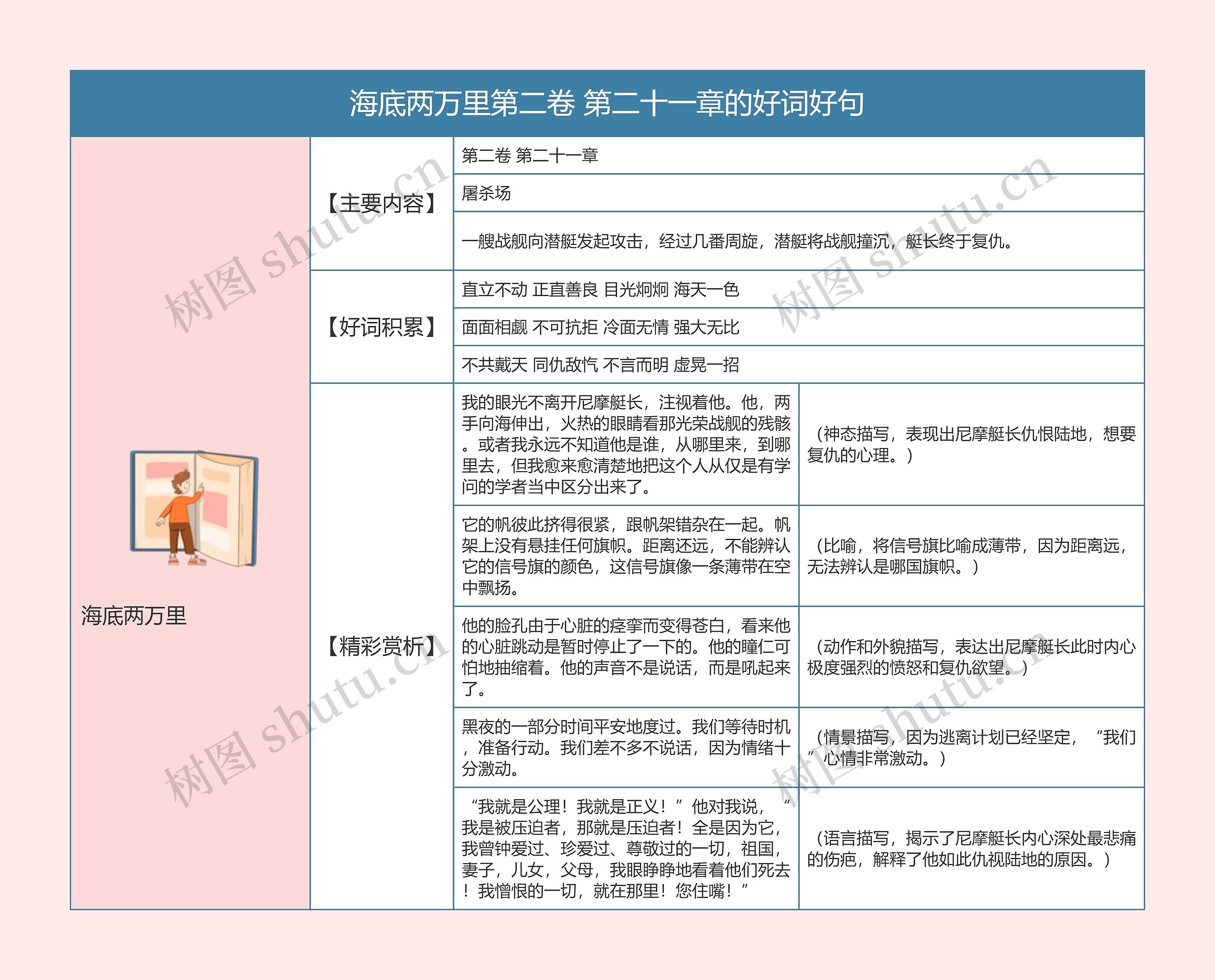Click the row 第二卷 第二十一章
Viewport: 1215px width, 980px height.
tap(799, 155)
